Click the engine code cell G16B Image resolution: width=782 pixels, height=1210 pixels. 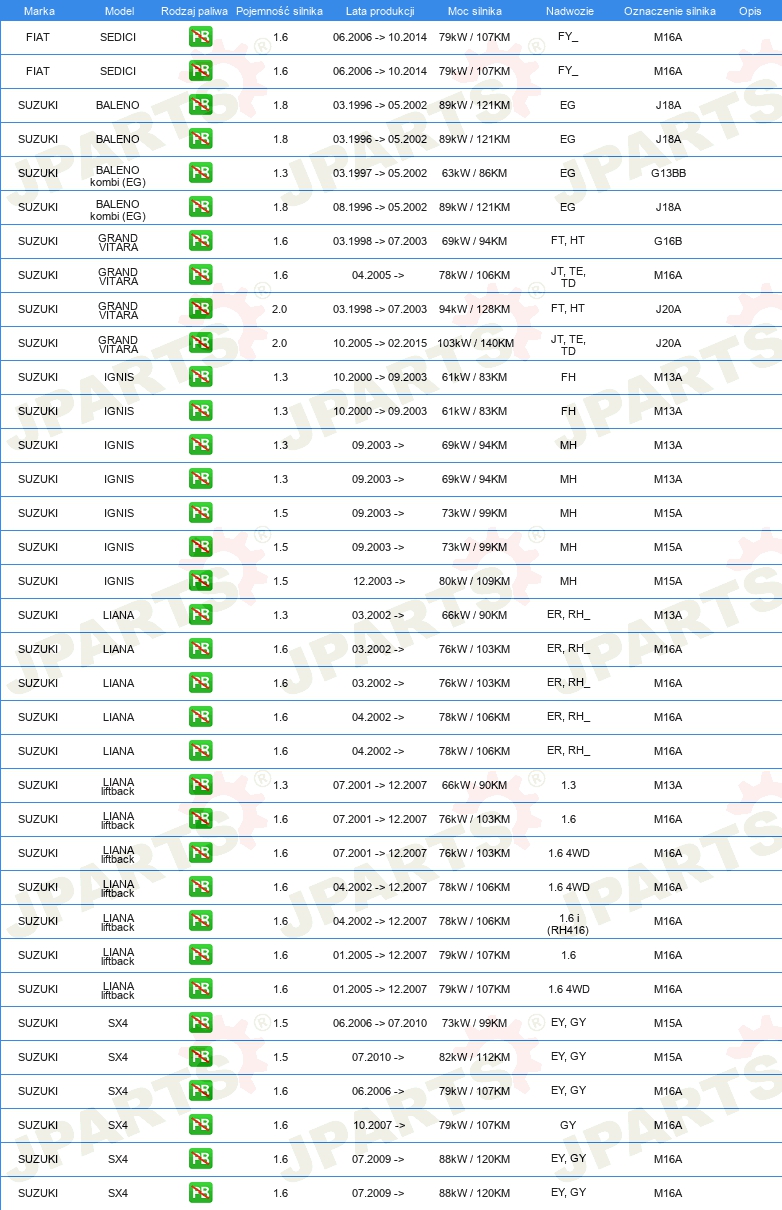pos(668,241)
